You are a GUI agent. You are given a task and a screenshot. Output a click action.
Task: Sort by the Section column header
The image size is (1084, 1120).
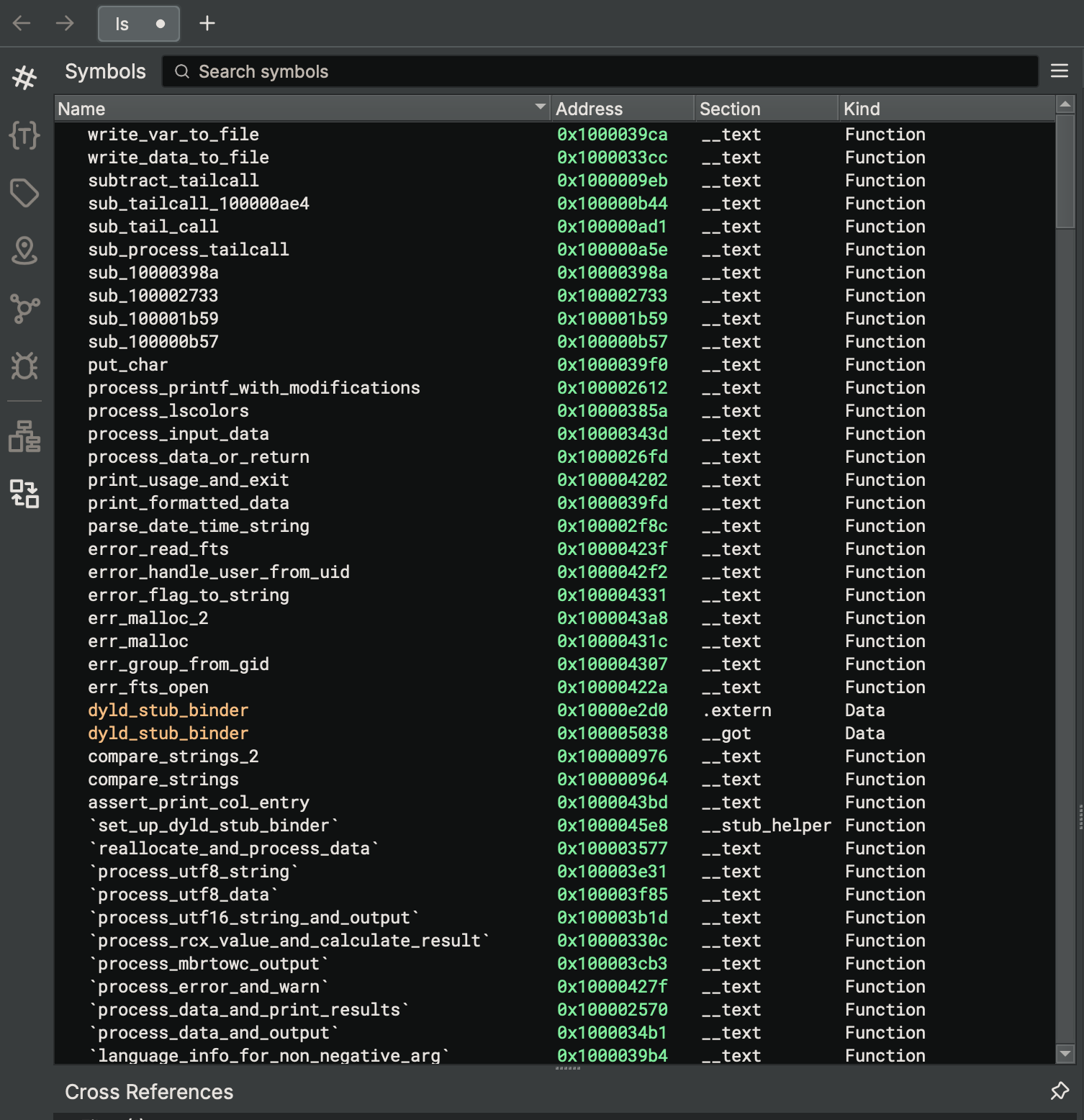(x=767, y=109)
